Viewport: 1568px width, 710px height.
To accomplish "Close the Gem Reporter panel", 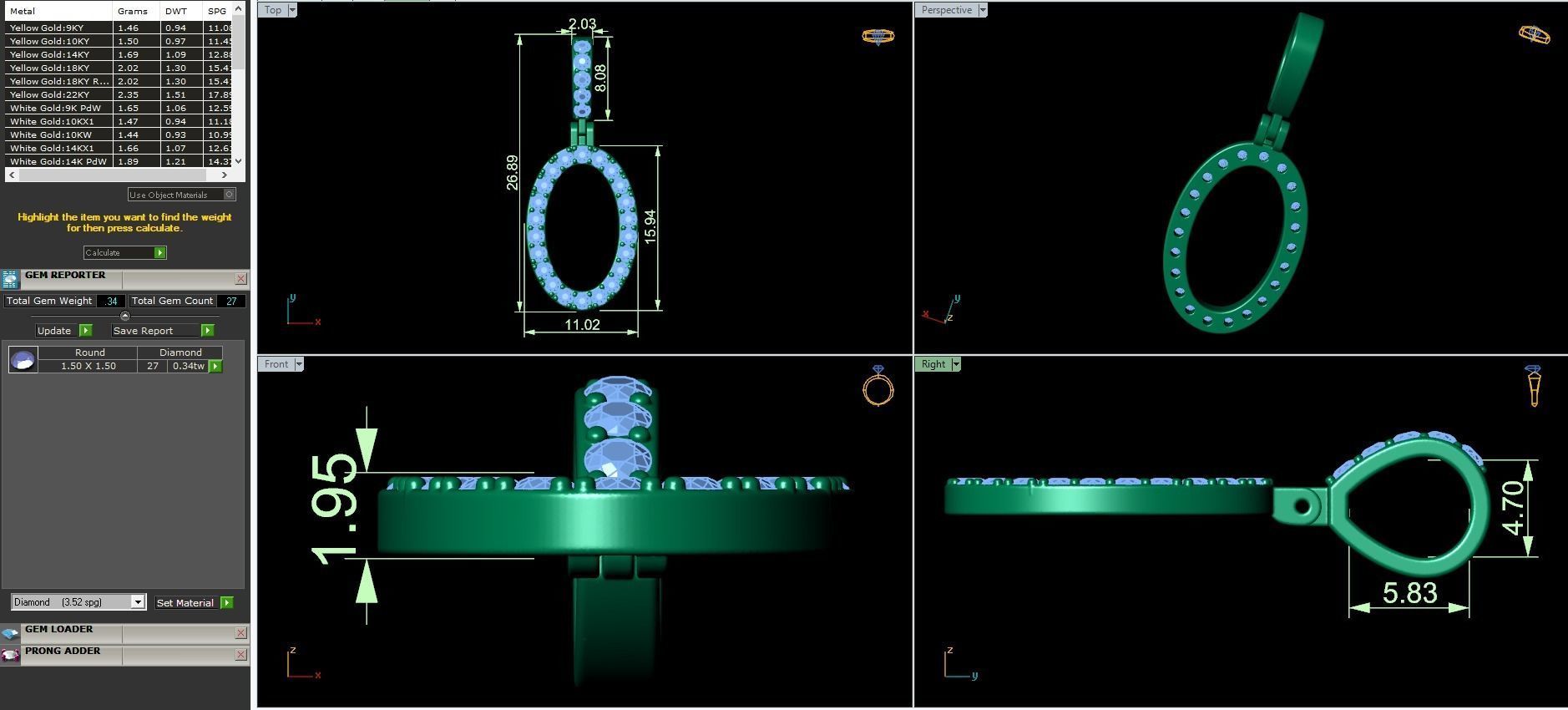I will point(240,279).
